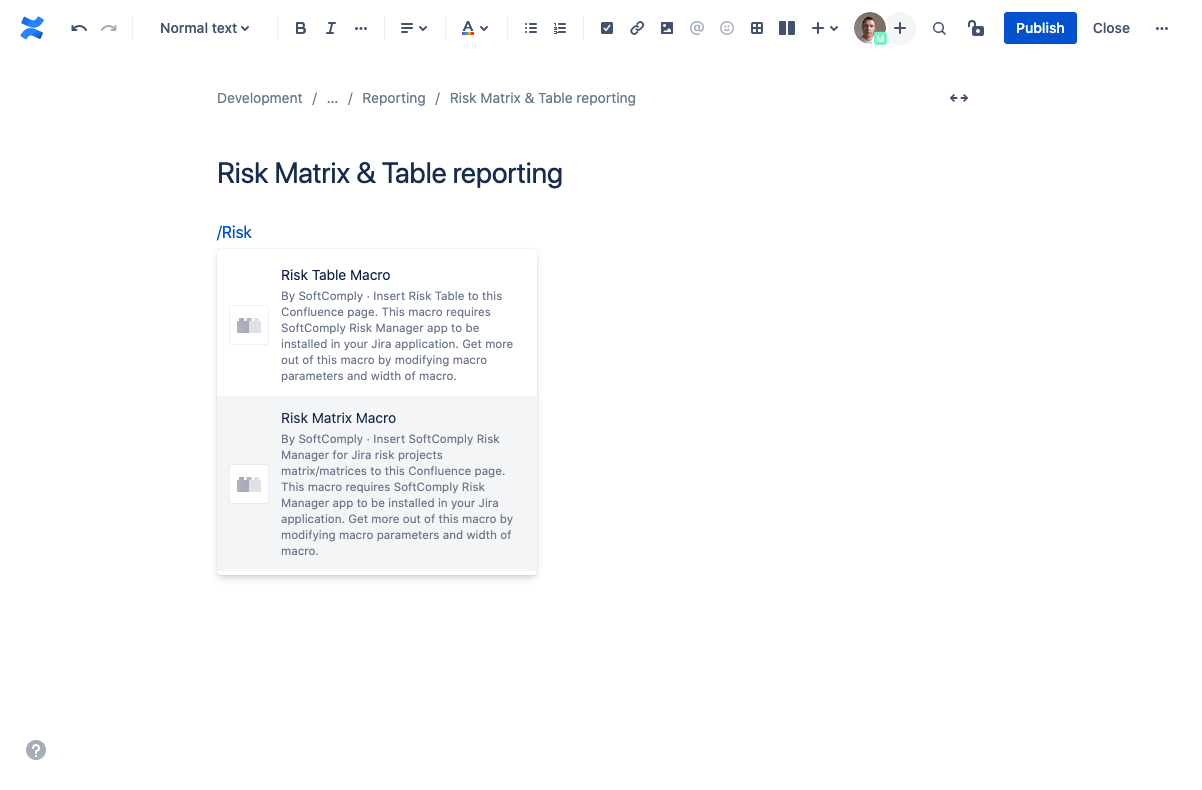Open the Risk Matrix & Table reporting breadcrumb
The width and height of the screenshot is (1202, 790).
coord(543,98)
